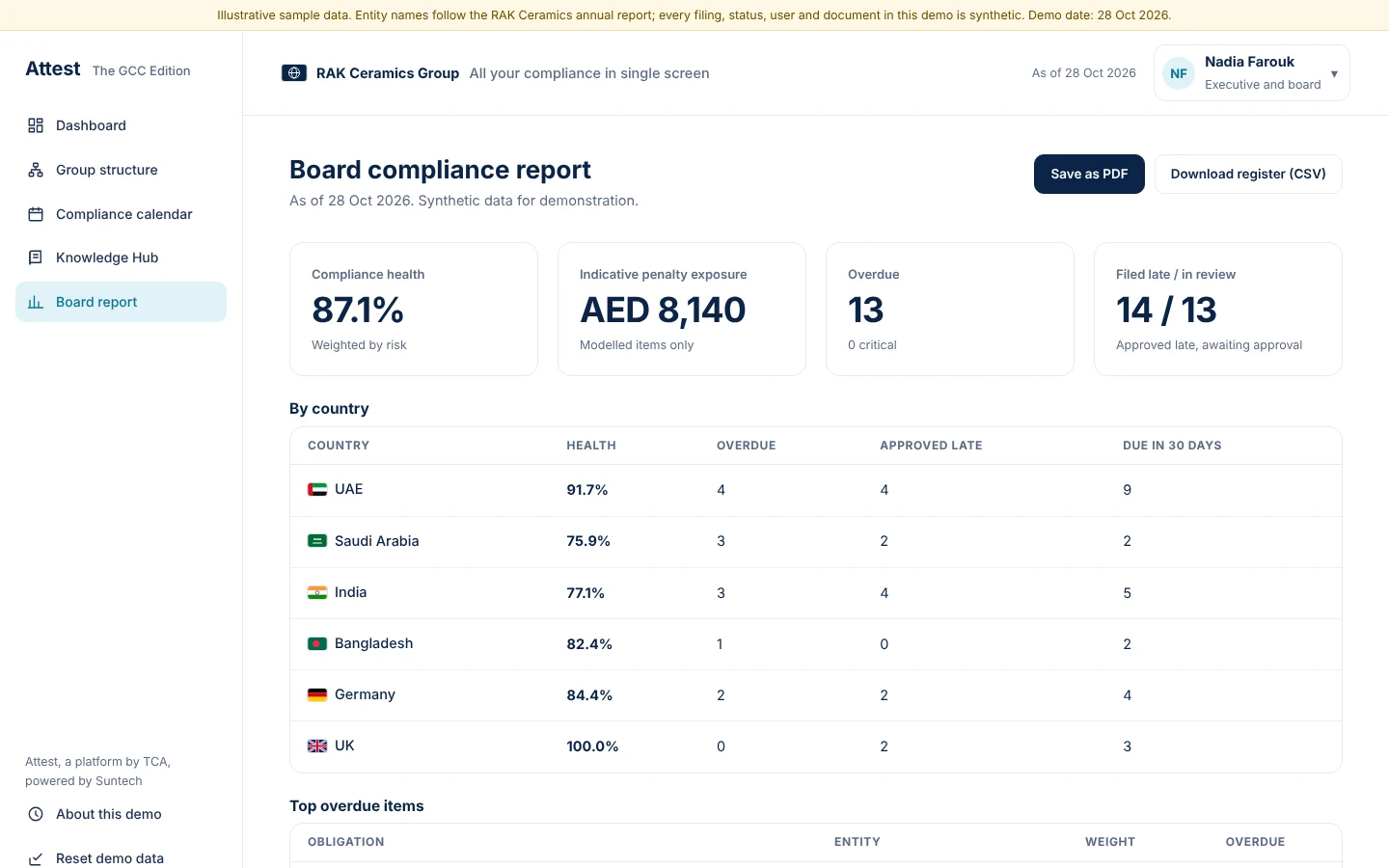Image resolution: width=1389 pixels, height=868 pixels.
Task: Click the Dashboard grid icon
Action: pos(36,125)
